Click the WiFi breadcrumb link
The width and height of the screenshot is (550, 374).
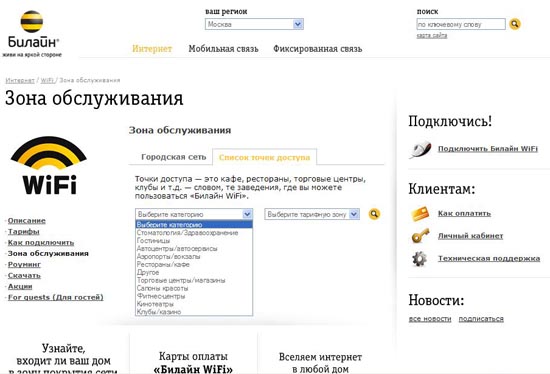coord(47,80)
